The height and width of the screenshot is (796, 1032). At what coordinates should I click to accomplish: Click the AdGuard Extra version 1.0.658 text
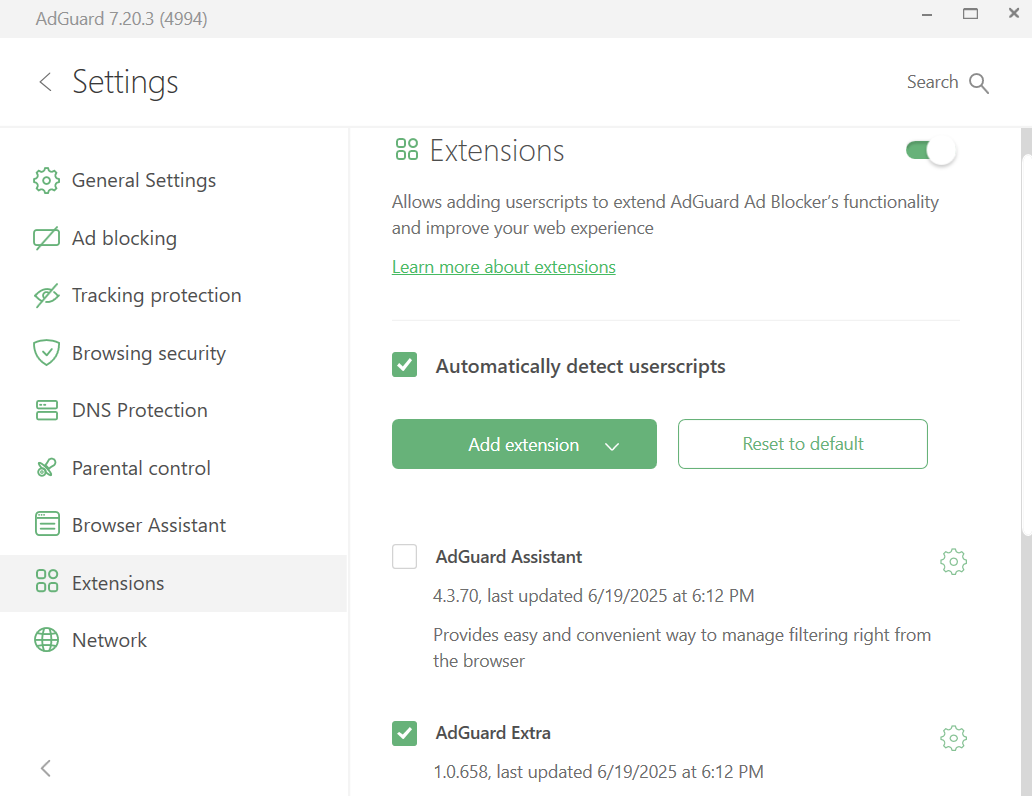pyautogui.click(x=598, y=772)
